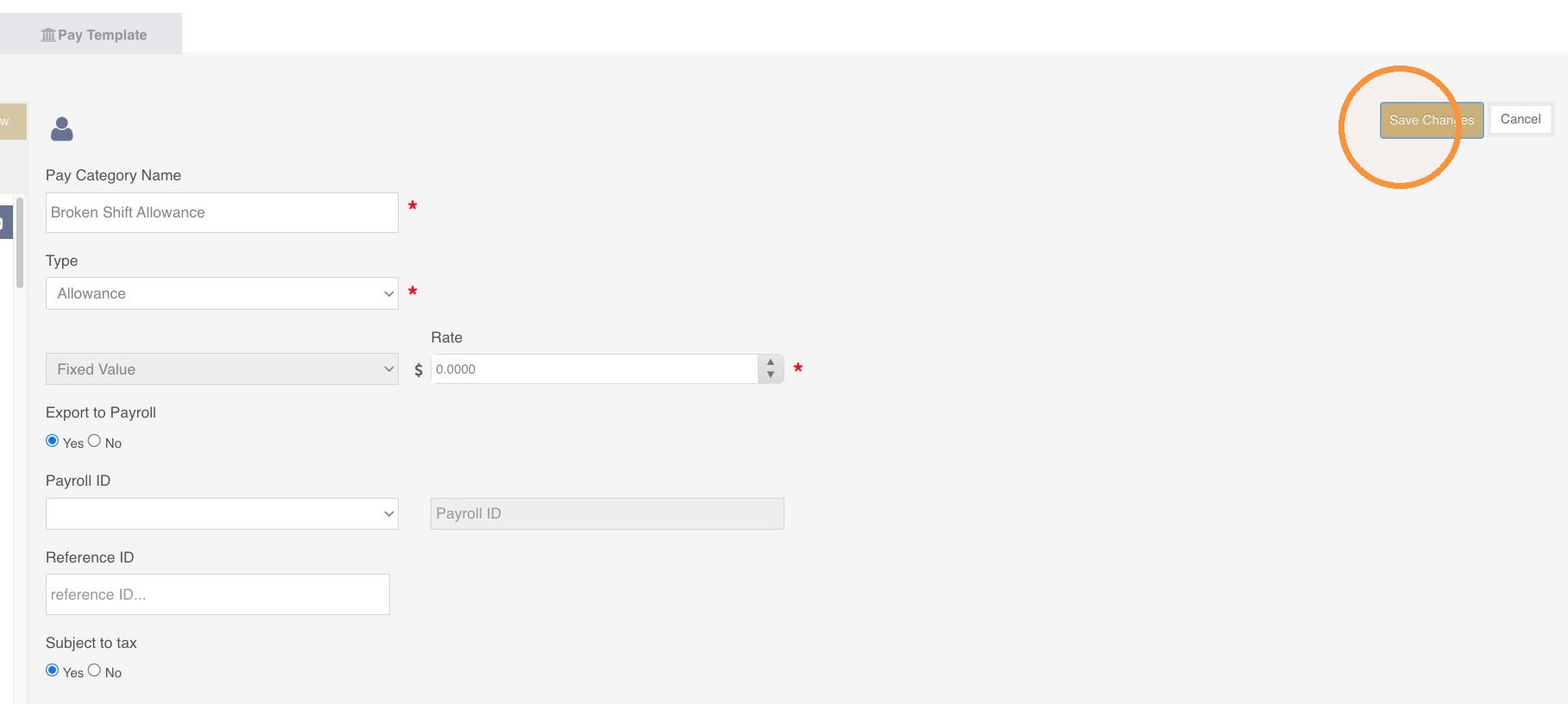Click the Pay Category Name field
This screenshot has height=704, width=1568.
(222, 212)
